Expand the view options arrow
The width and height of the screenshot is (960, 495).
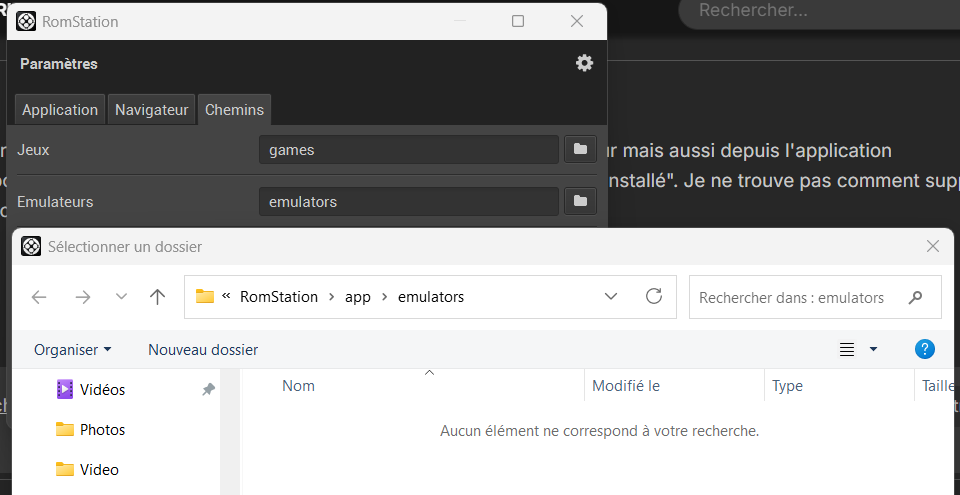click(873, 349)
